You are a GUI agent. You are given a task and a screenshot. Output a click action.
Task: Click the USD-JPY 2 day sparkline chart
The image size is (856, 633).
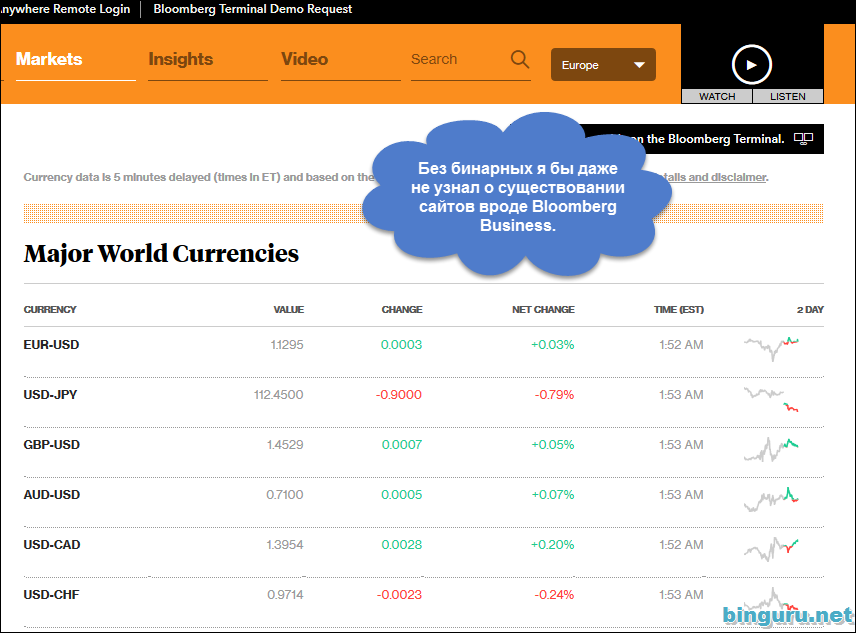771,398
